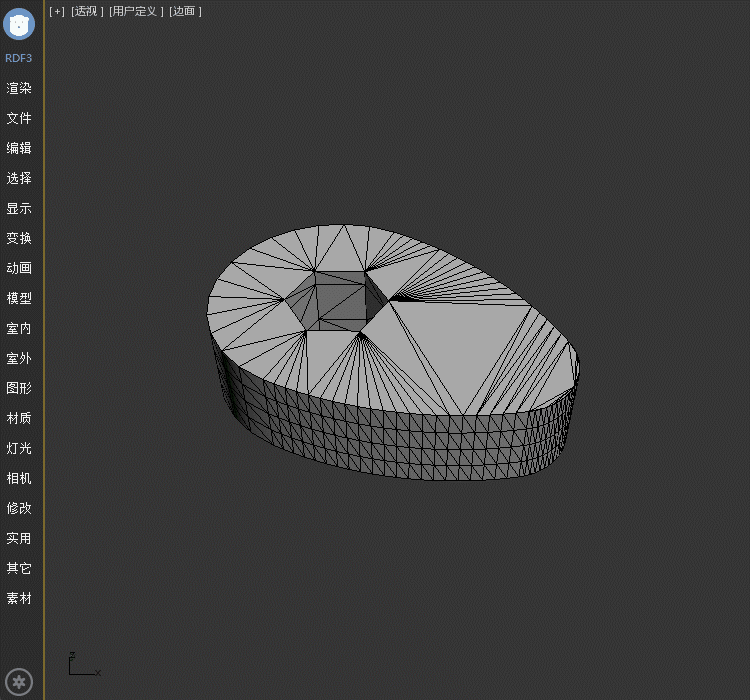Image resolution: width=750 pixels, height=700 pixels.
Task: Open the 渲染 menu in the sidebar
Action: pos(19,88)
